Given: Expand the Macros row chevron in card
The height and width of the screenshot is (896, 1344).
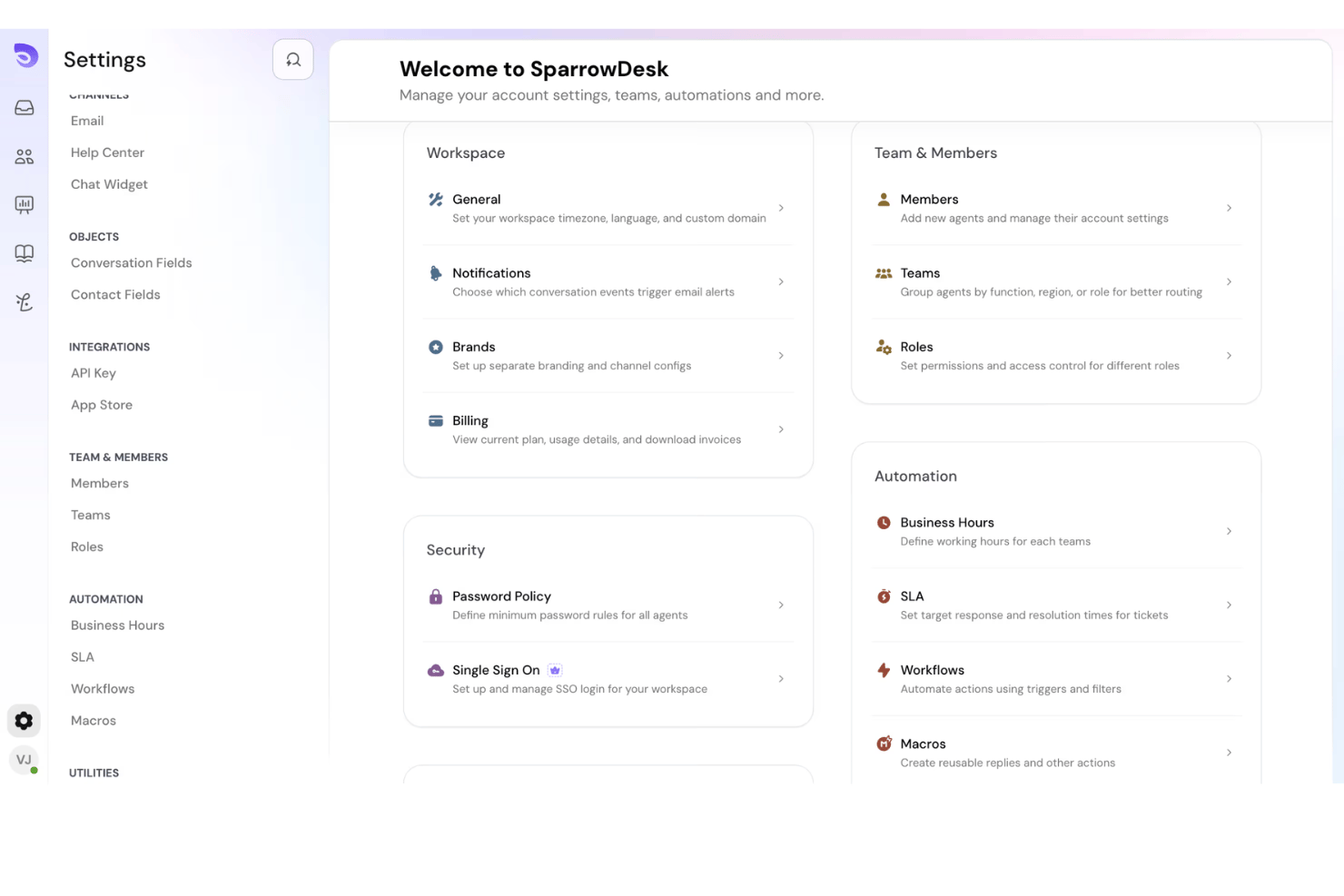Looking at the screenshot, I should point(1229,753).
